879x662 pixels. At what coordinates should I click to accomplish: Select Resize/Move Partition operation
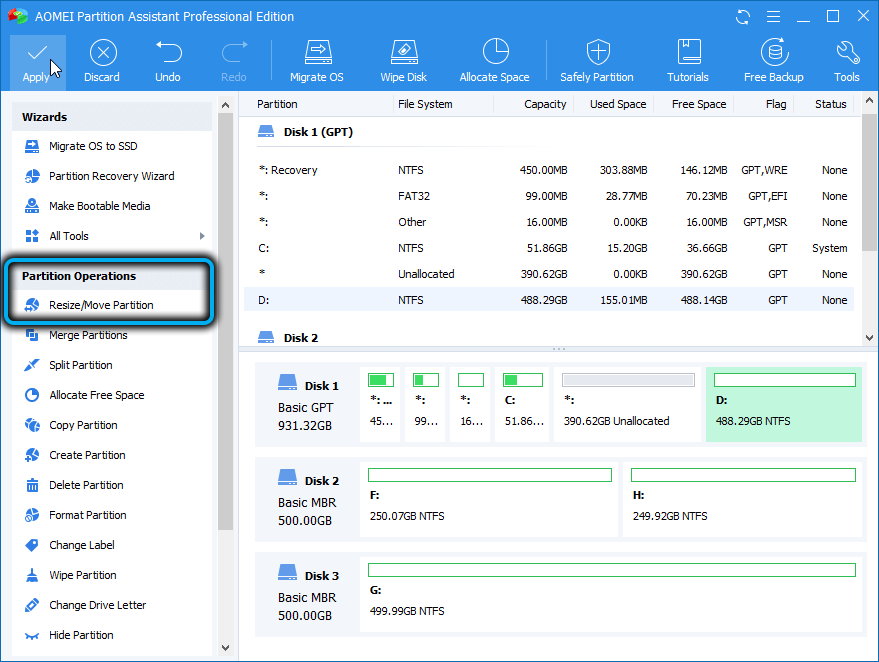[x=101, y=305]
